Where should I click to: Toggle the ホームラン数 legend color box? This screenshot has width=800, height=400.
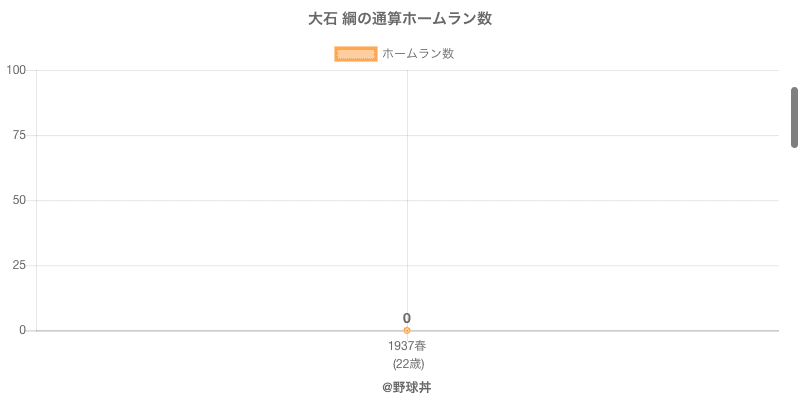pyautogui.click(x=355, y=54)
